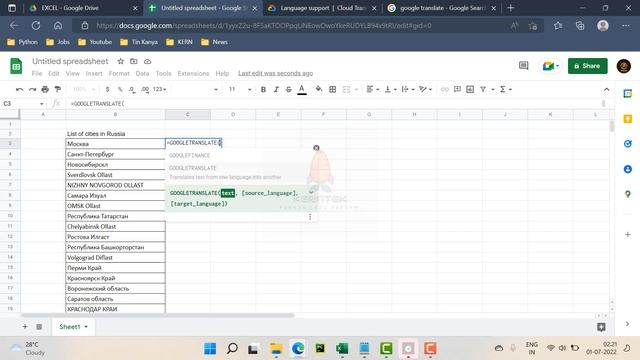
Task: Switch to EXCEL - Google Drive browser tab
Action: (84, 8)
